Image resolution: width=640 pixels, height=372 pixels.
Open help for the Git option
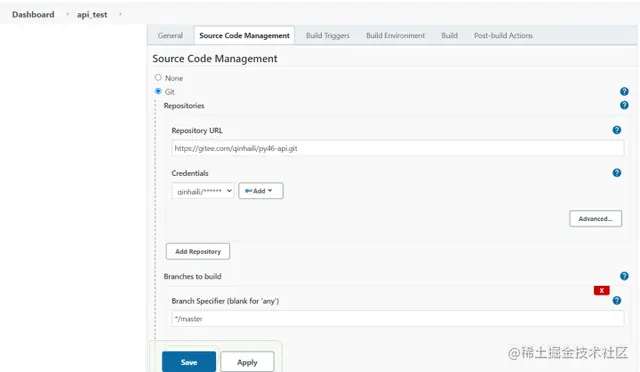624,91
